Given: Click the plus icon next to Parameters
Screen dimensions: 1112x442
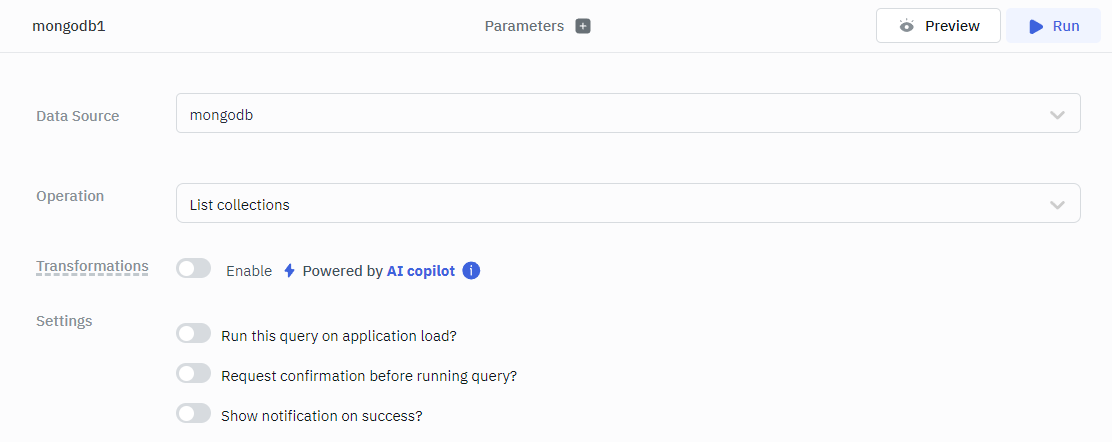Looking at the screenshot, I should click(583, 26).
